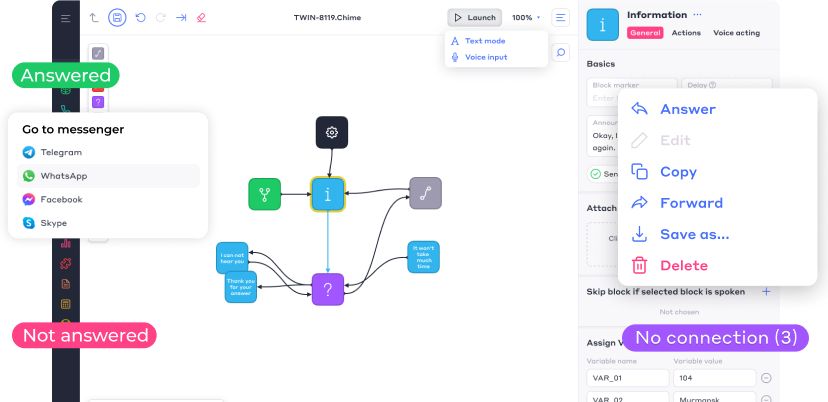Open the Information block more options
The width and height of the screenshot is (828, 402).
(x=698, y=15)
